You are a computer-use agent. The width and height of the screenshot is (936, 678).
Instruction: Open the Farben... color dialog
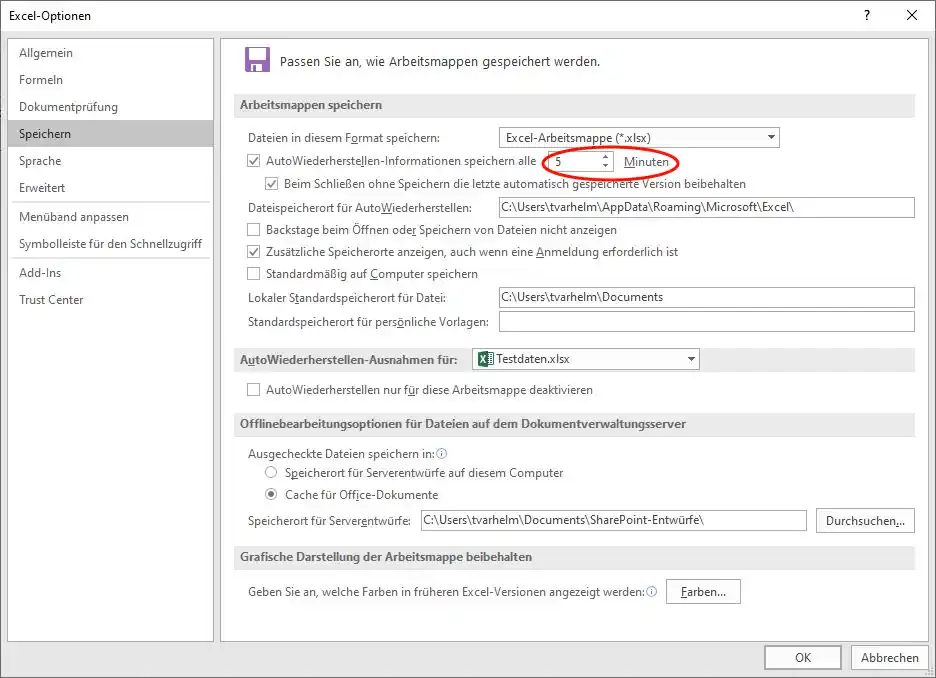pos(703,592)
